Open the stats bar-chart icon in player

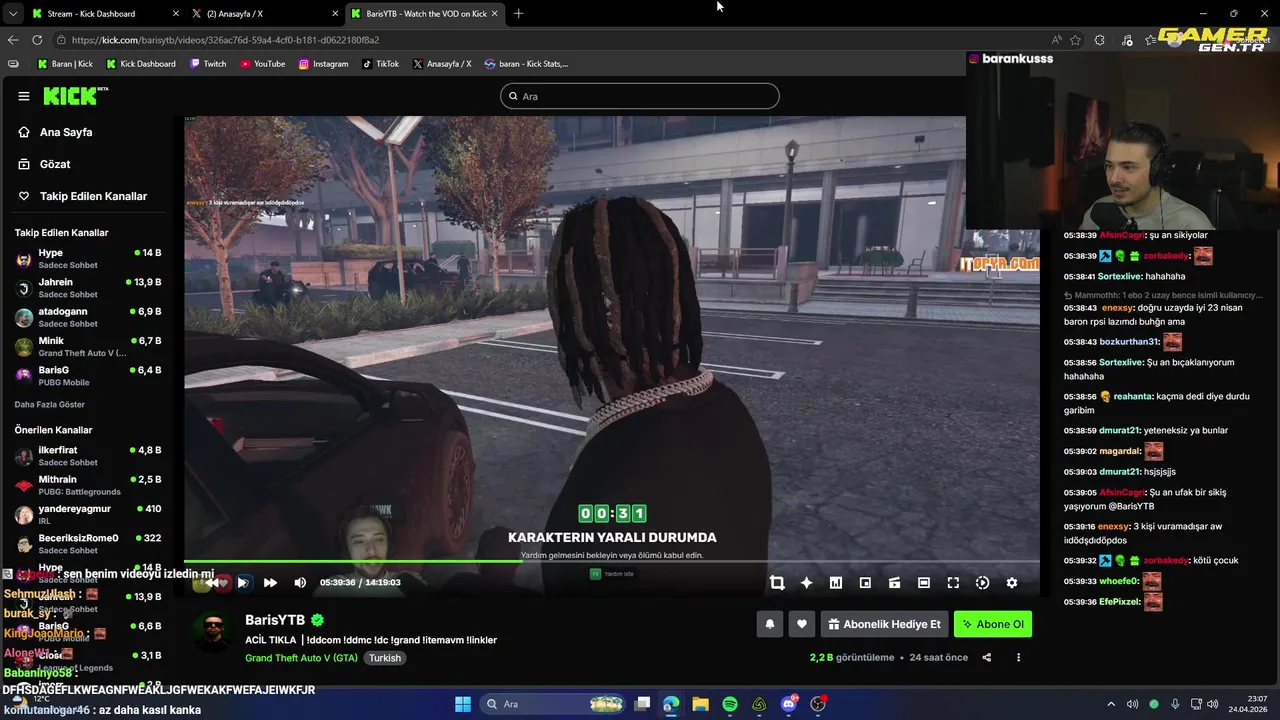pos(836,582)
